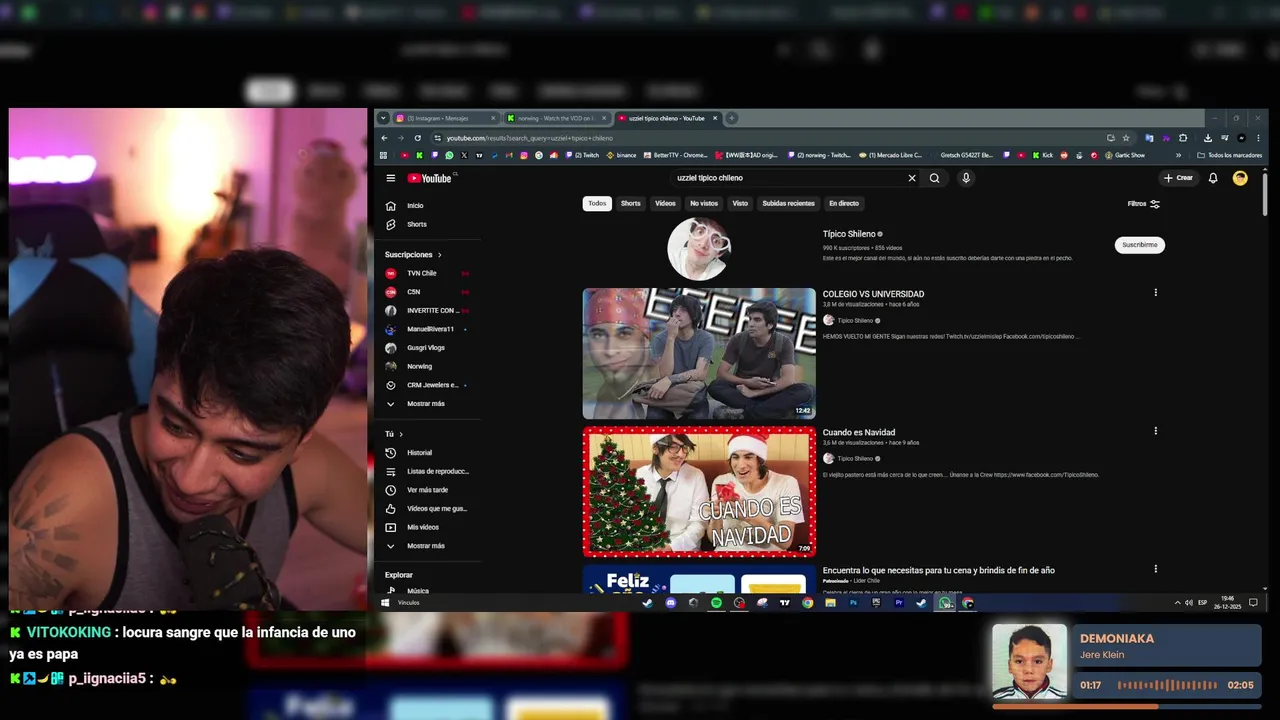Click the Cuando es Navidad video title
This screenshot has height=720, width=1280.
point(859,432)
